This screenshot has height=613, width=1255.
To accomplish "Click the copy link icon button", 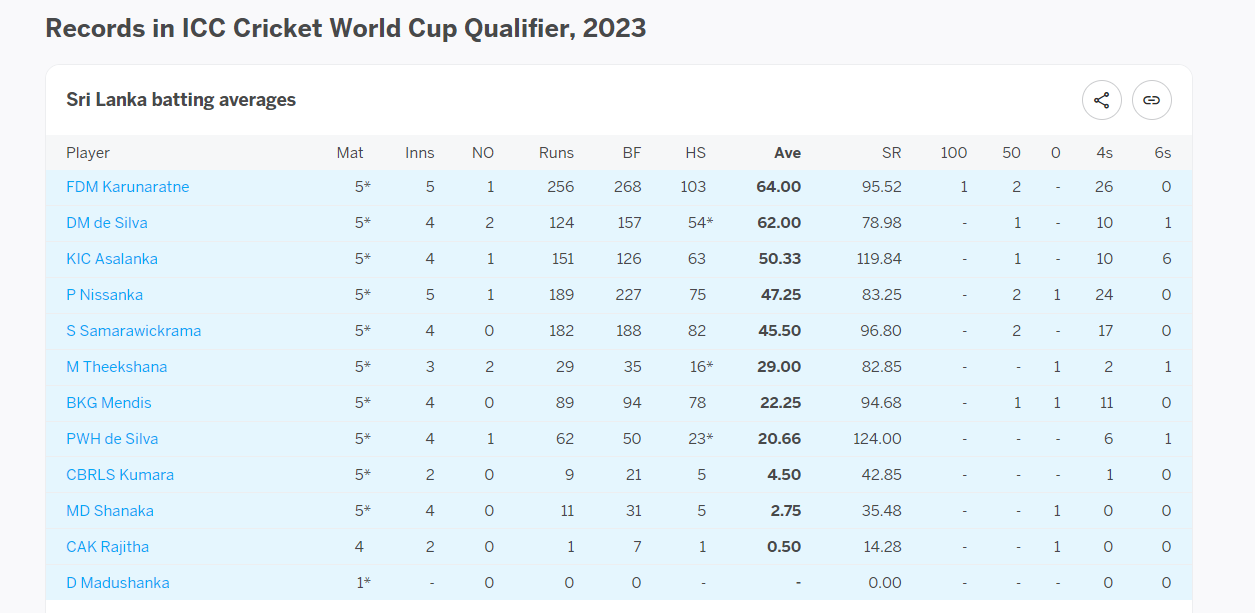I will coord(1151,100).
